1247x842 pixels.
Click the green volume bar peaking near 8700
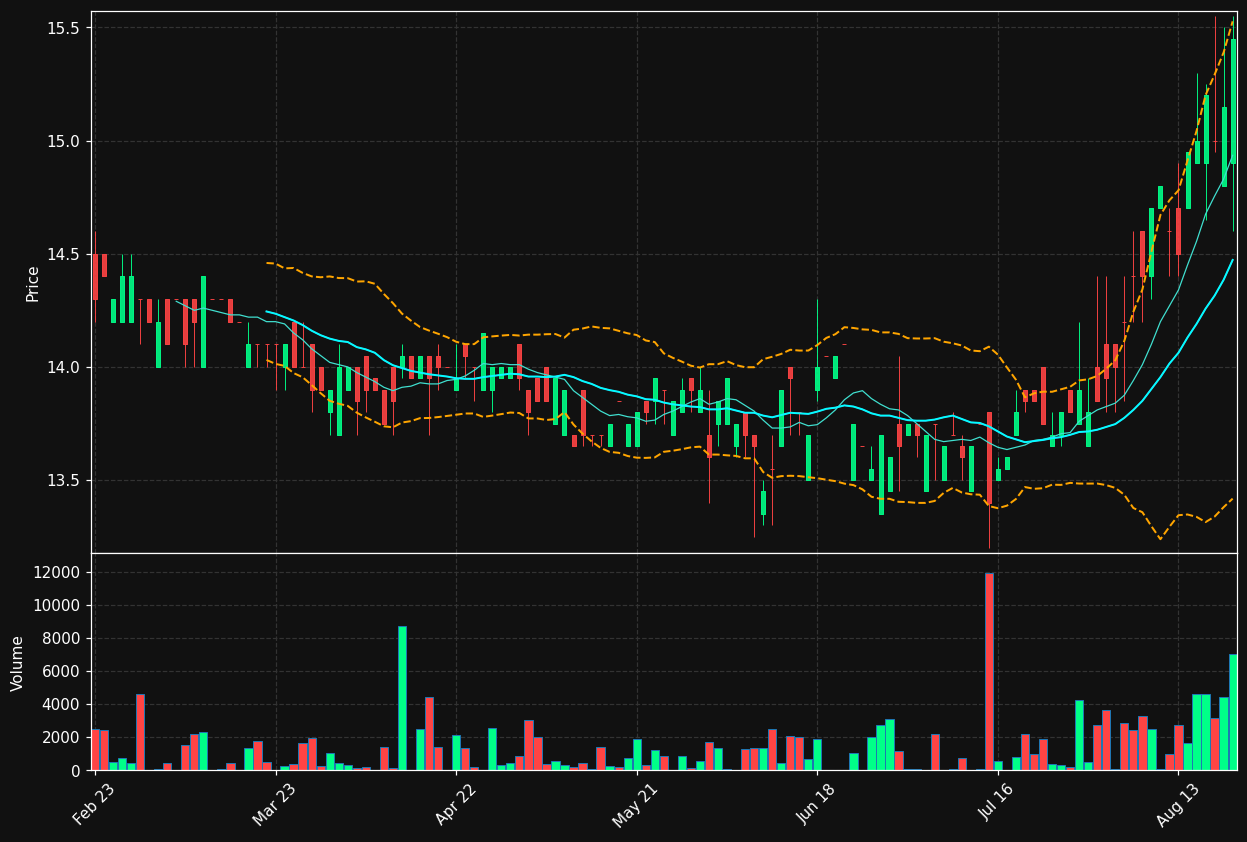coord(402,698)
